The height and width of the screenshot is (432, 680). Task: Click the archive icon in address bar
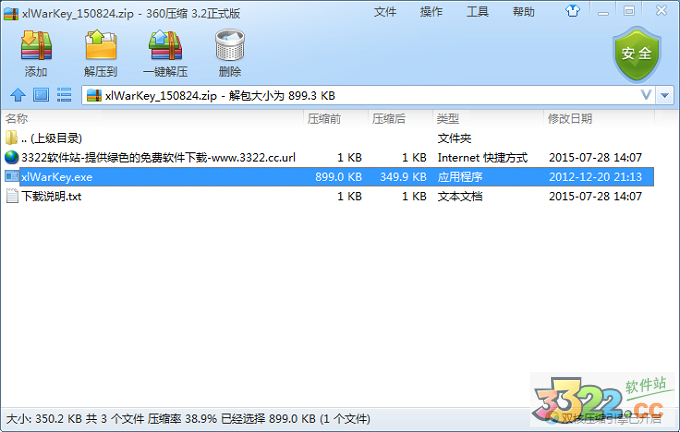[x=94, y=95]
